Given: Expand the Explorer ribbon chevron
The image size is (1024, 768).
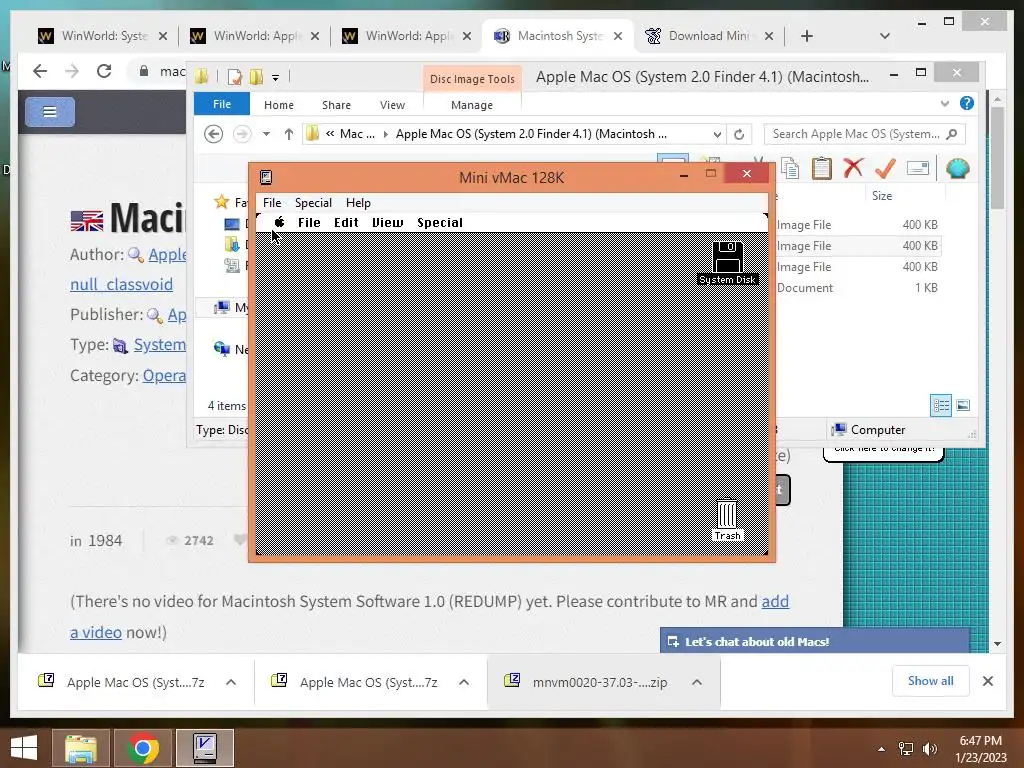Looking at the screenshot, I should click(x=944, y=104).
